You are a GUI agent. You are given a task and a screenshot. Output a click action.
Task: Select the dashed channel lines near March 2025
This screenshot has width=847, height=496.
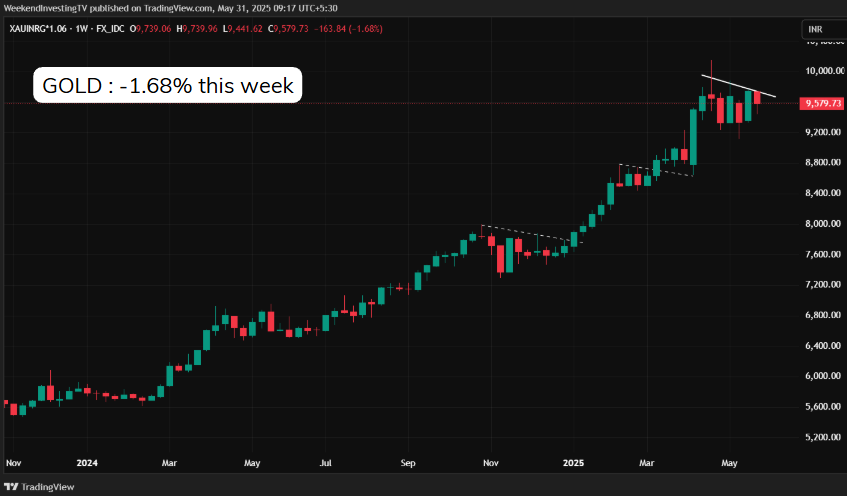[656, 170]
